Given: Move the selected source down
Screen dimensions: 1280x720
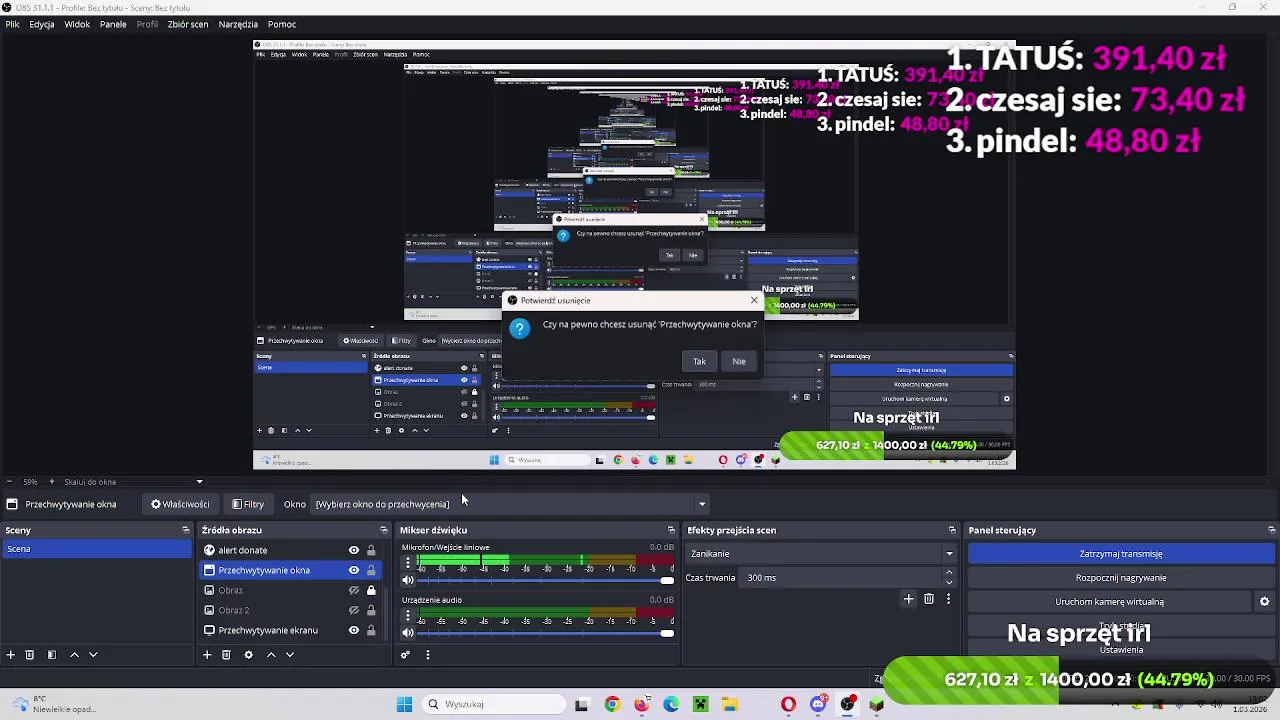Looking at the screenshot, I should point(290,655).
